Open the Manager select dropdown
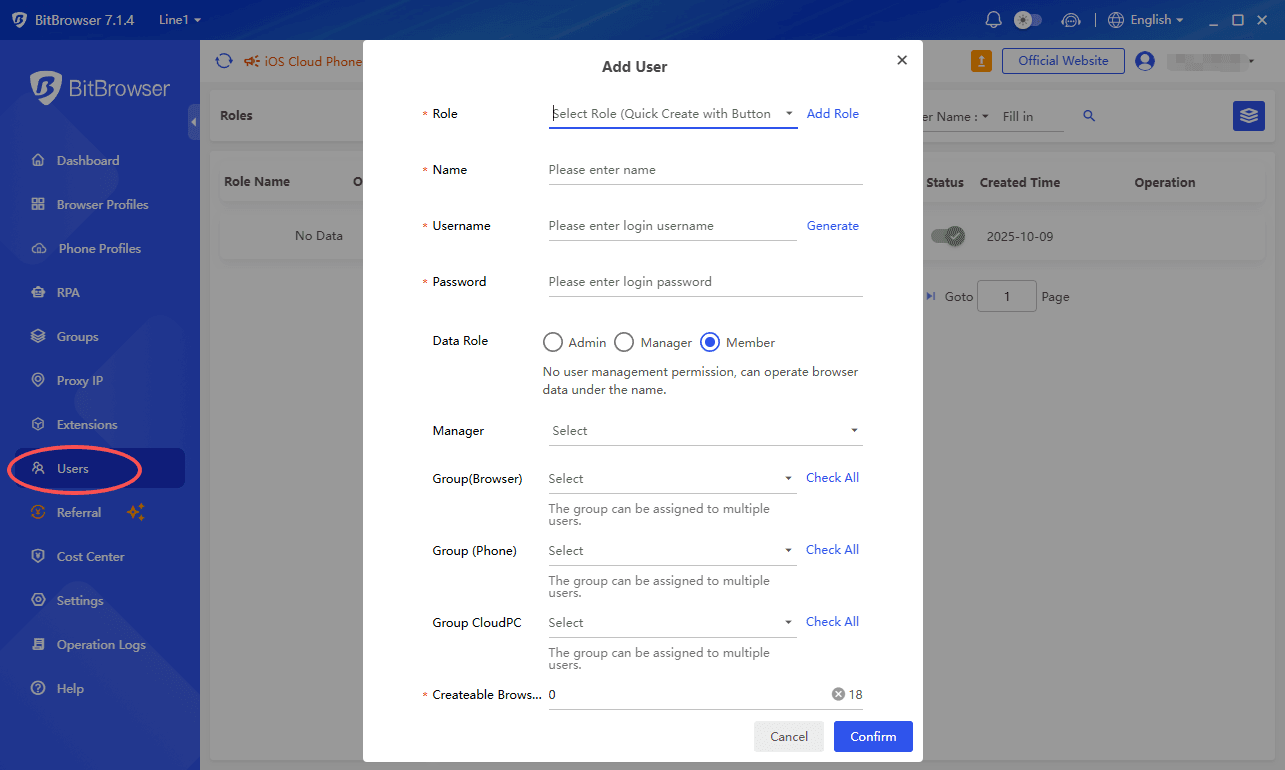The height and width of the screenshot is (770, 1285). pos(705,431)
